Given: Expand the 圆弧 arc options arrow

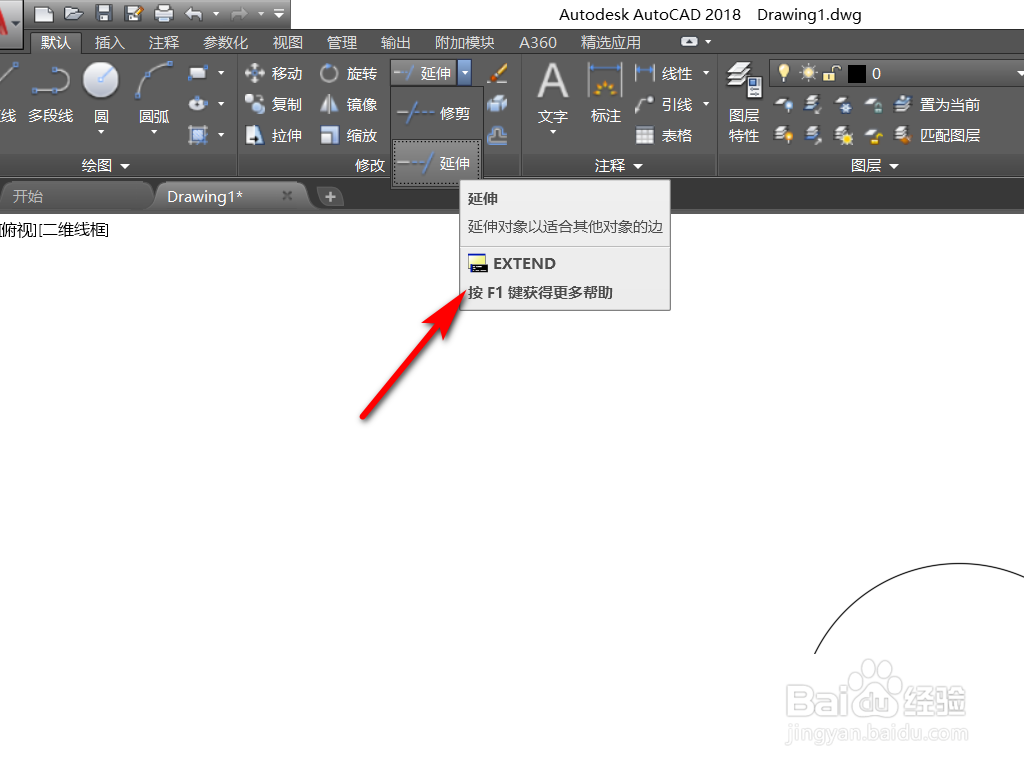Looking at the screenshot, I should (x=154, y=132).
